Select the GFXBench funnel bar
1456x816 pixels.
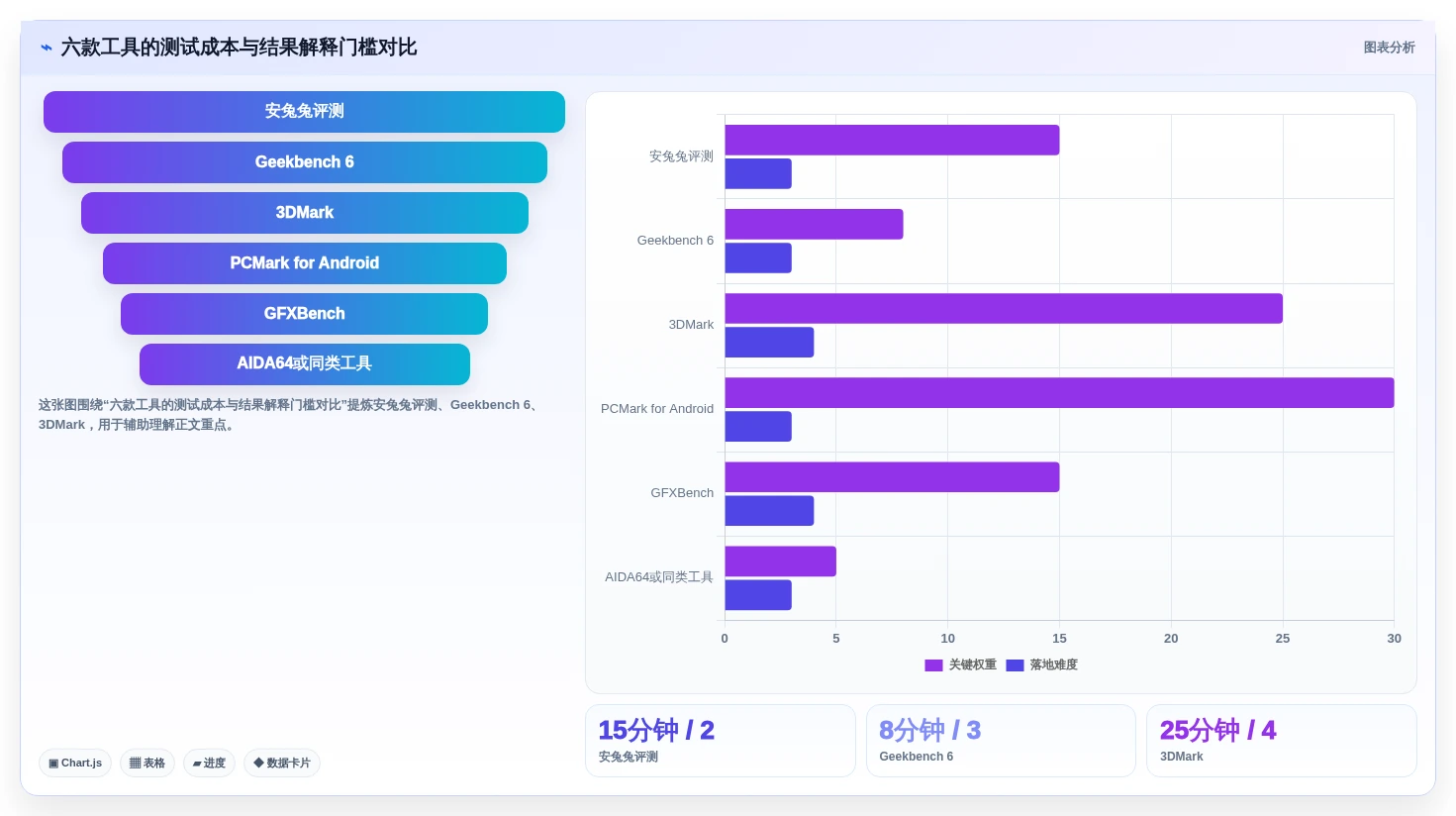304,314
